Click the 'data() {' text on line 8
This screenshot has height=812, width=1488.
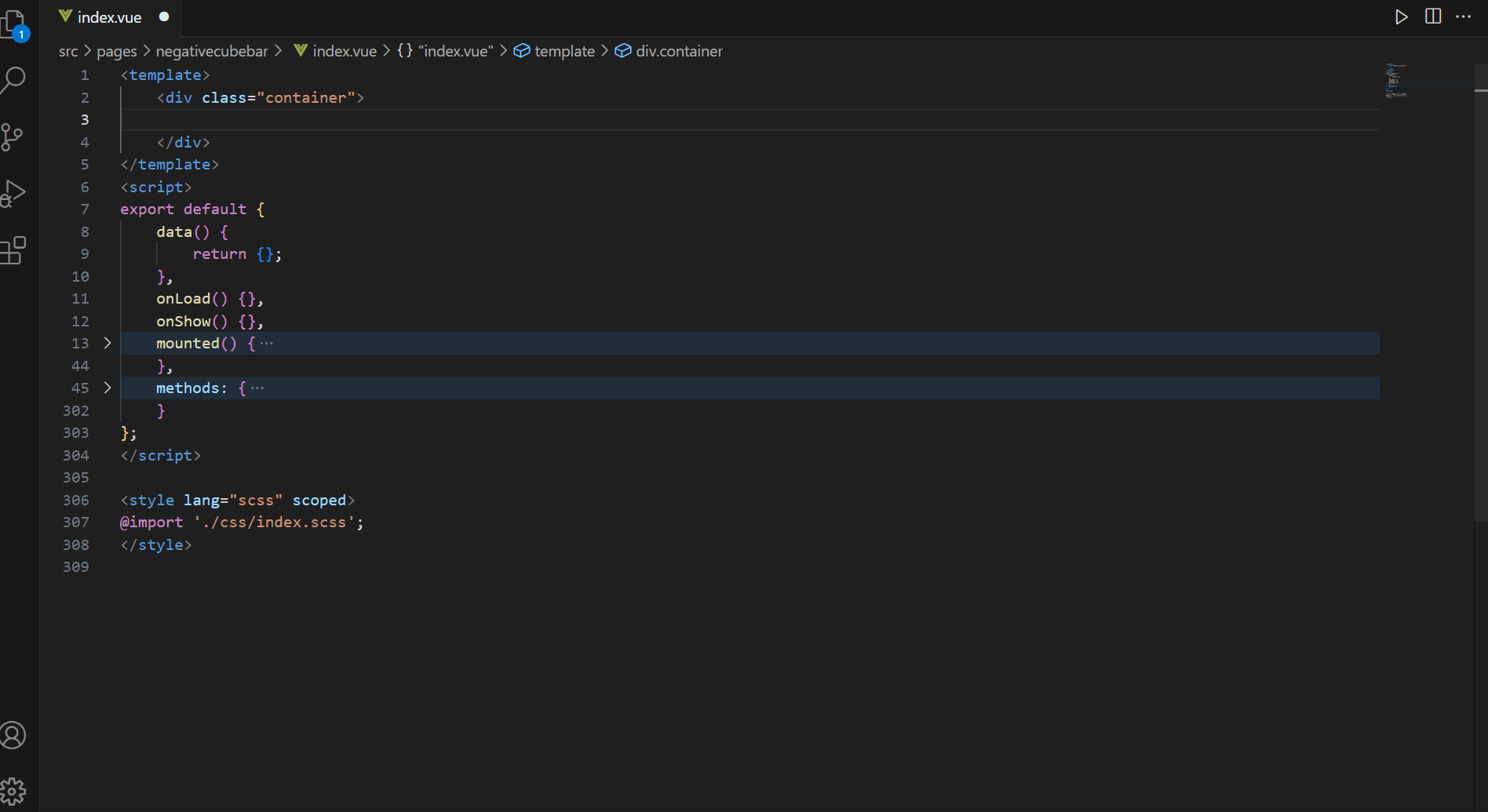click(x=192, y=231)
